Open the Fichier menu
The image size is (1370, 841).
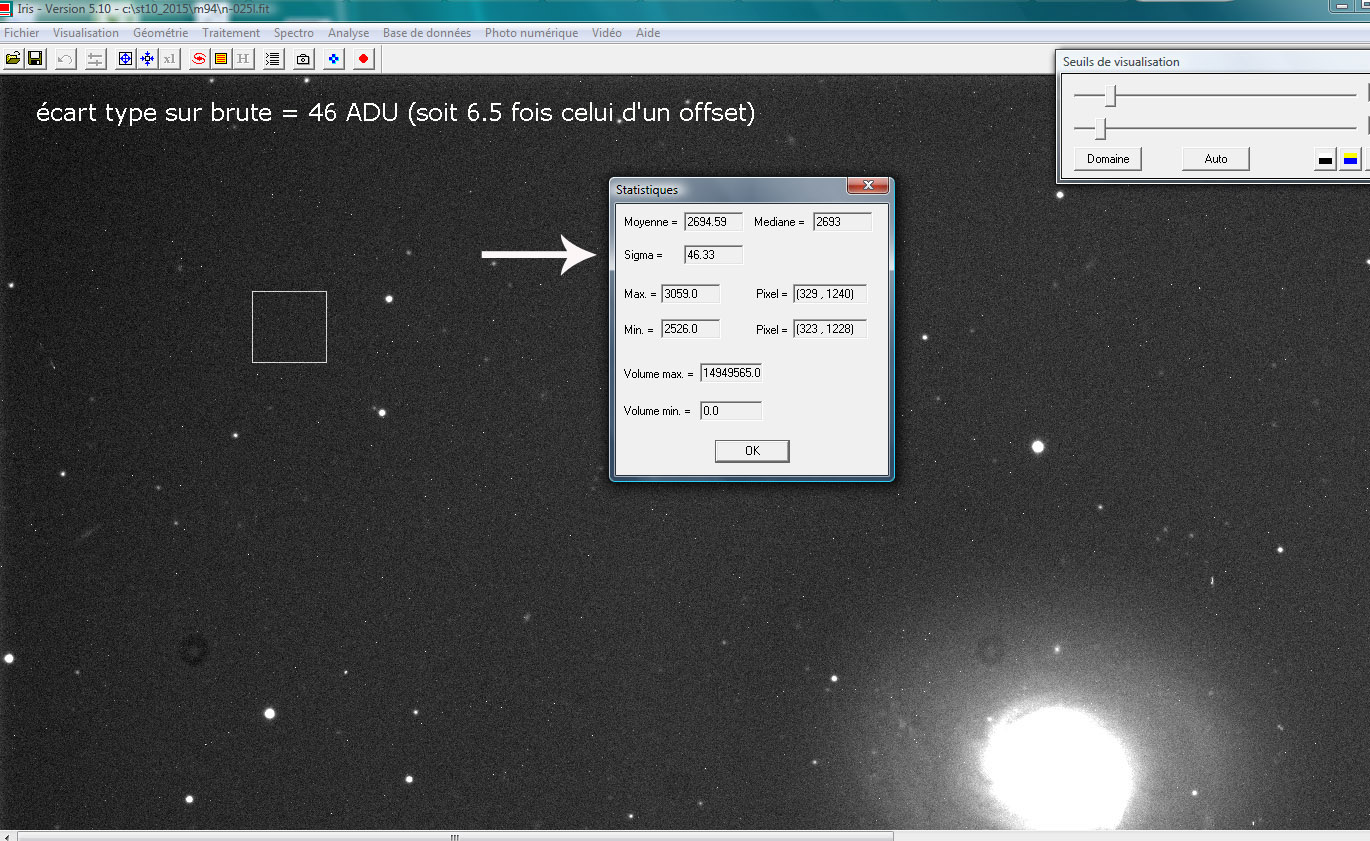[x=22, y=33]
